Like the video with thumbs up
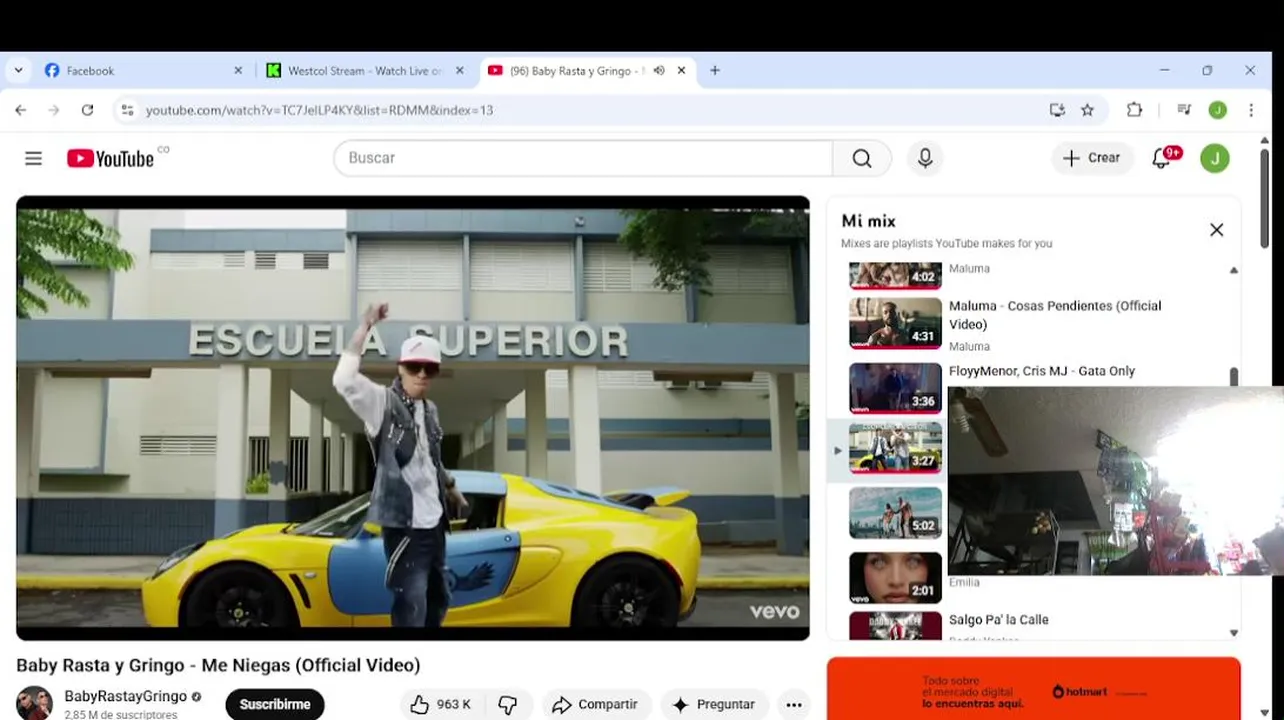The width and height of the screenshot is (1284, 720). pos(441,705)
